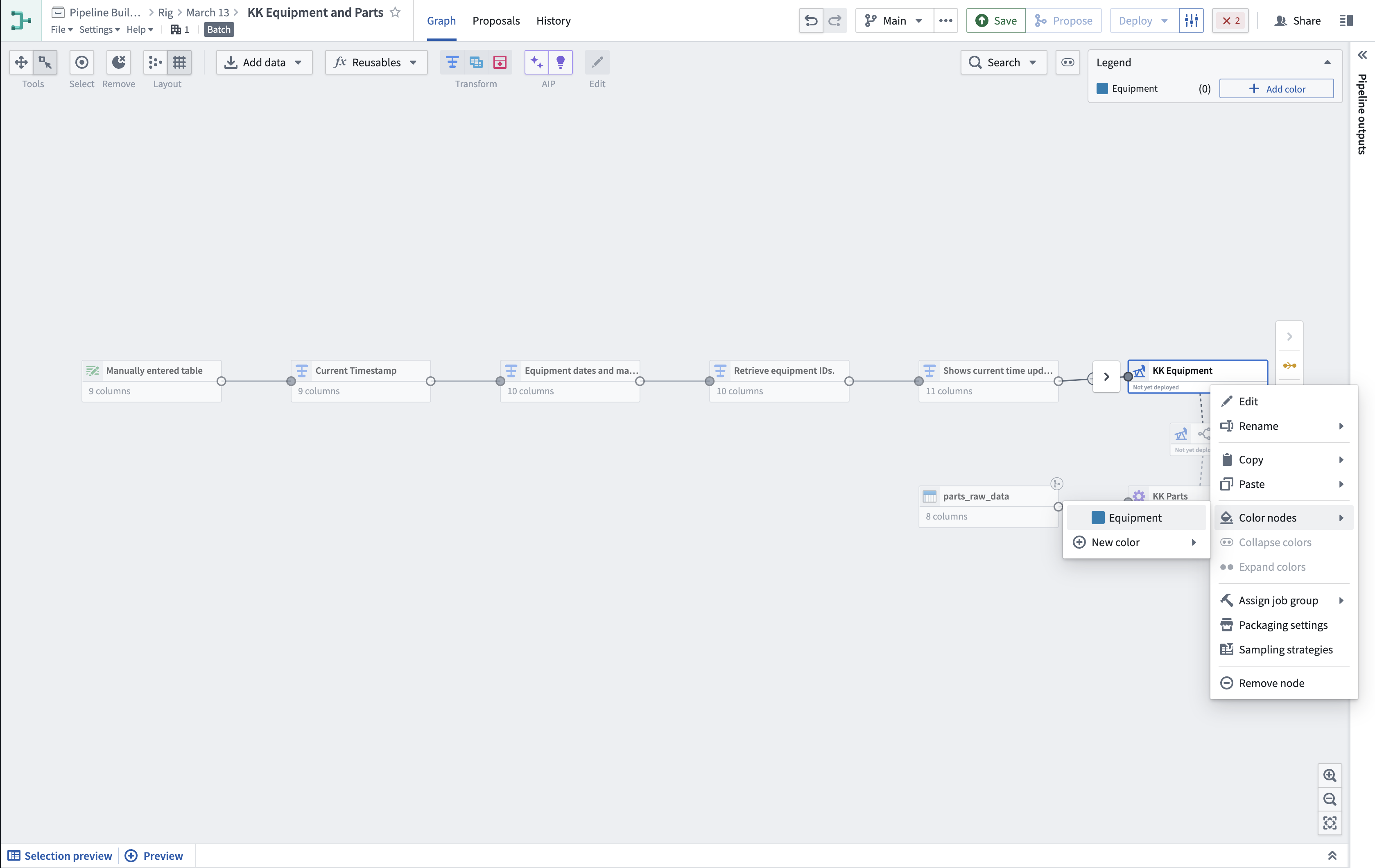Select the pan/move tool
The height and width of the screenshot is (868, 1375).
pos(21,62)
